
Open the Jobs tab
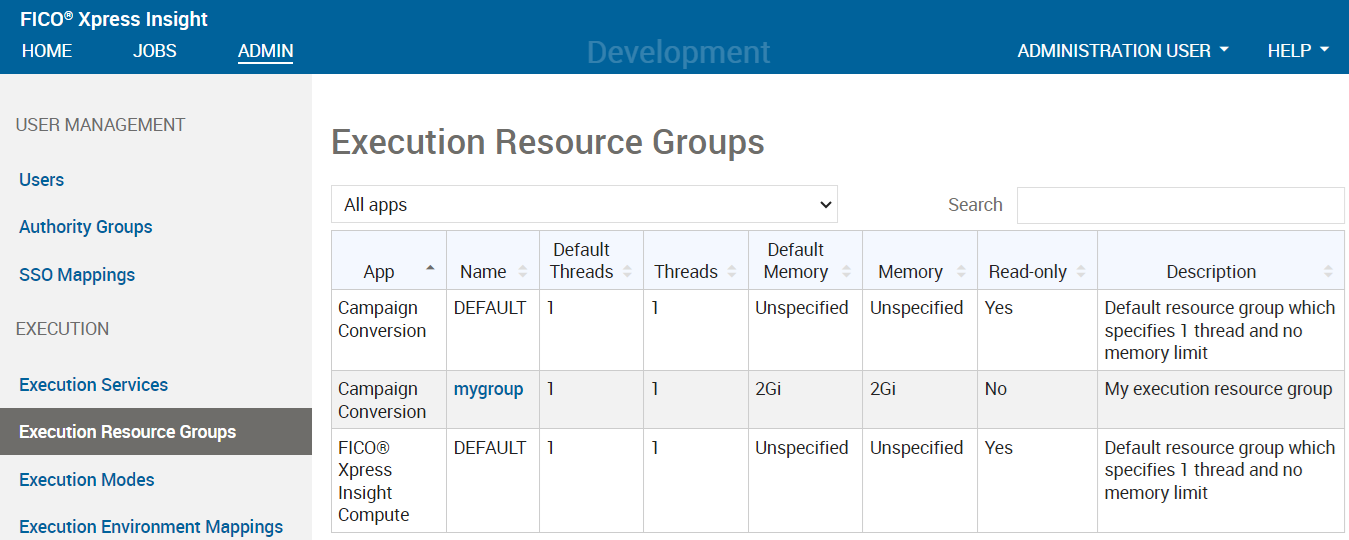point(154,50)
